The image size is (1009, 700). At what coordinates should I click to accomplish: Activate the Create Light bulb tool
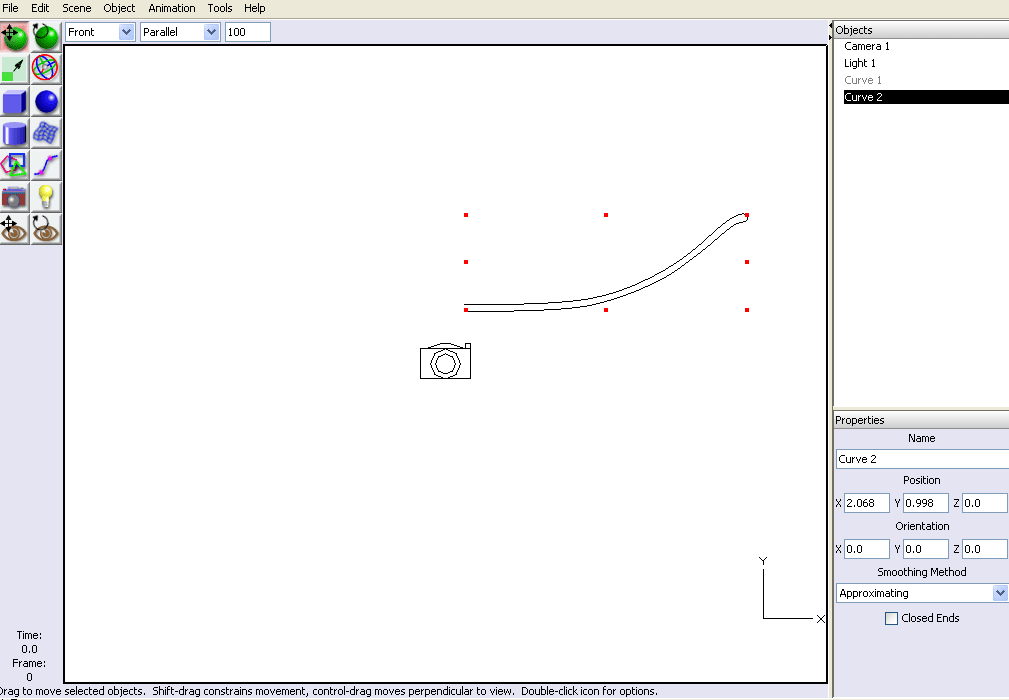46,197
